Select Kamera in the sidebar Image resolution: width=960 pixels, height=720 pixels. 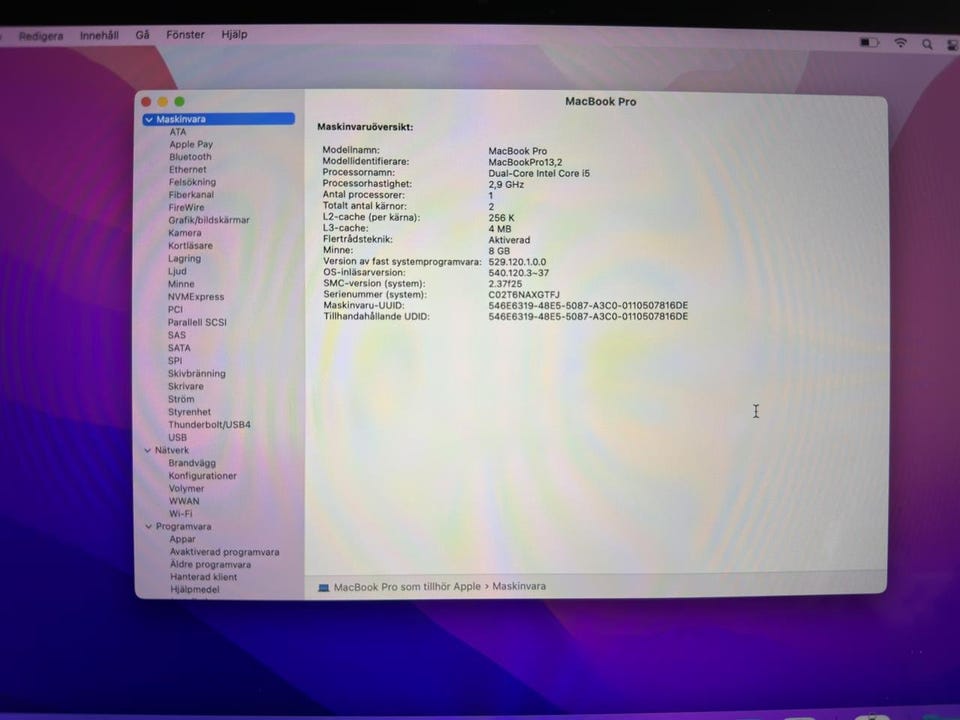185,233
